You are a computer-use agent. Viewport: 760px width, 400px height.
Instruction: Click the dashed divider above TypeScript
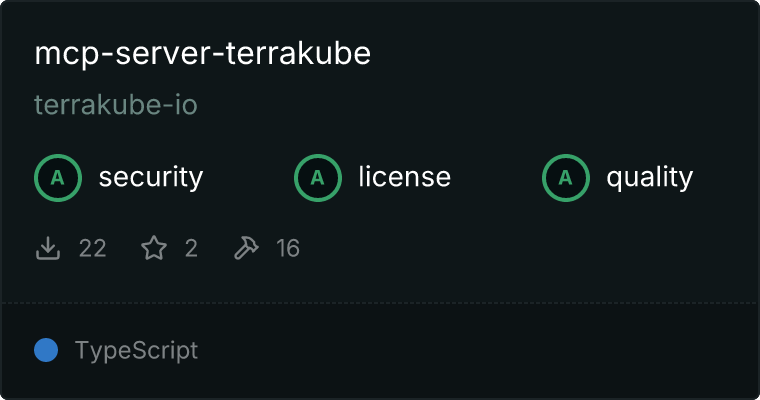click(x=380, y=303)
